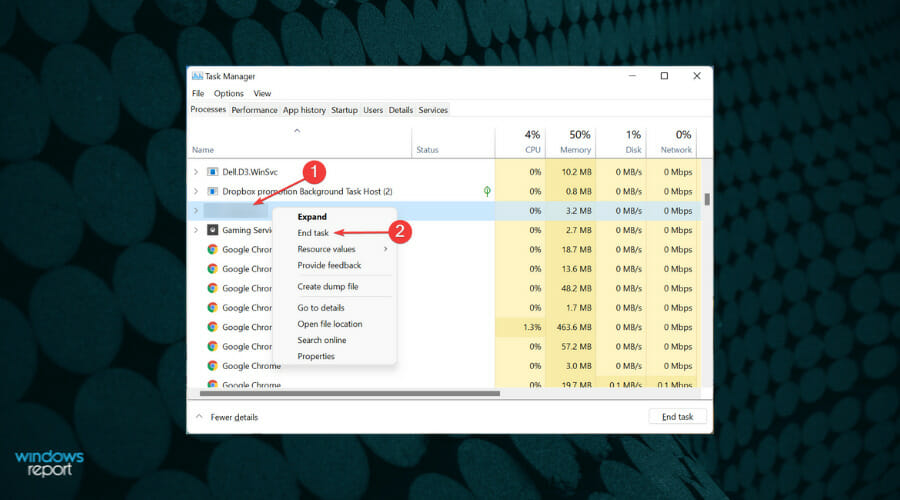Click the Chrome icon in the 3.0 MB row

[212, 366]
